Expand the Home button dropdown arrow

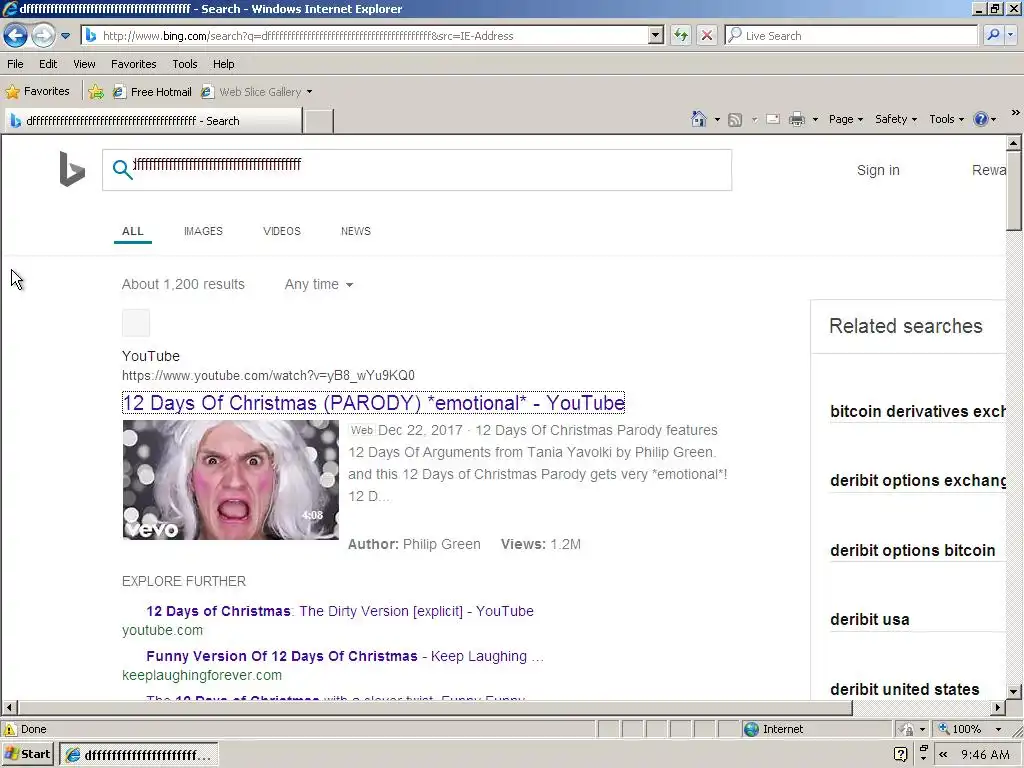click(x=717, y=120)
